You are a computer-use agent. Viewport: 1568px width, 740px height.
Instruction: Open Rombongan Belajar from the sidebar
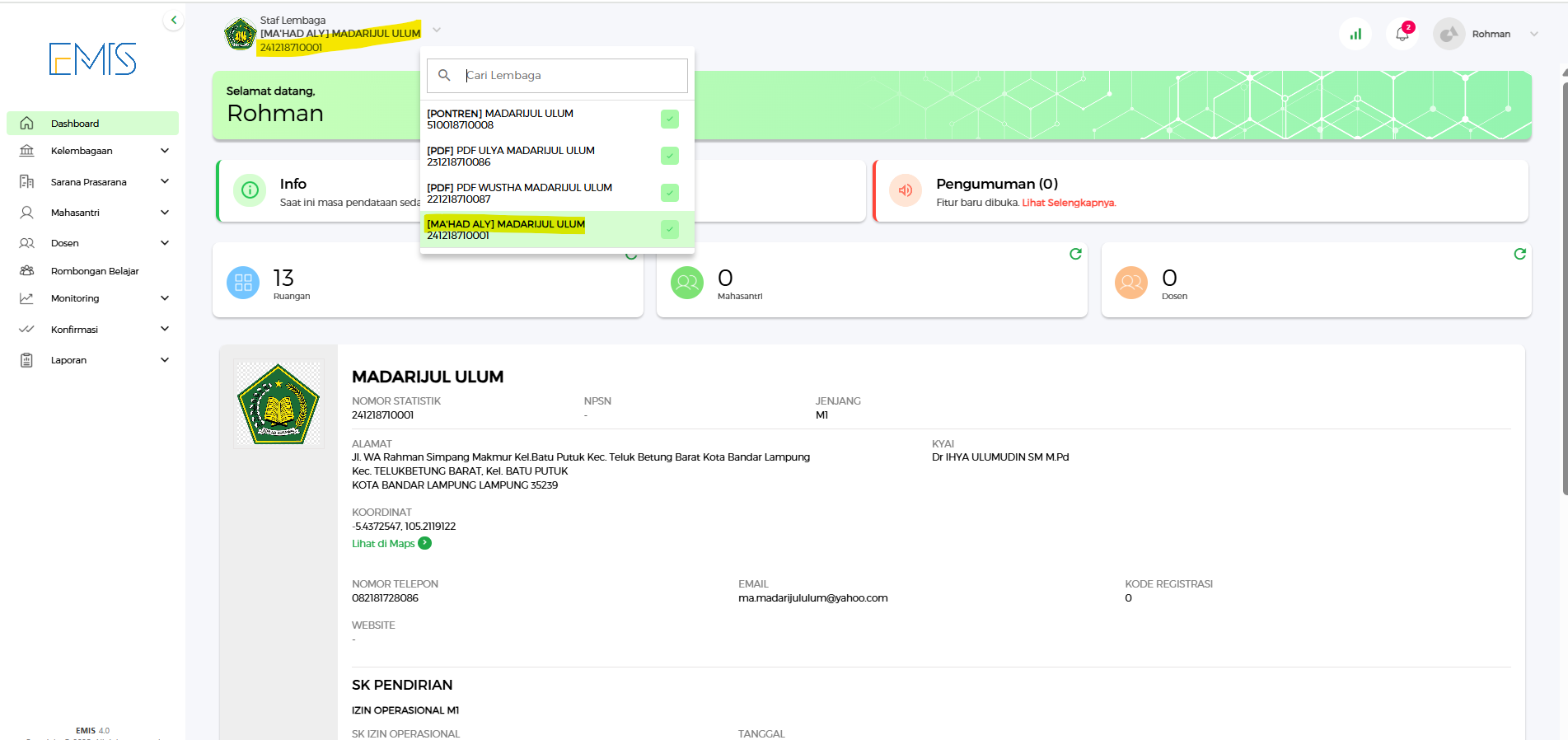94,271
